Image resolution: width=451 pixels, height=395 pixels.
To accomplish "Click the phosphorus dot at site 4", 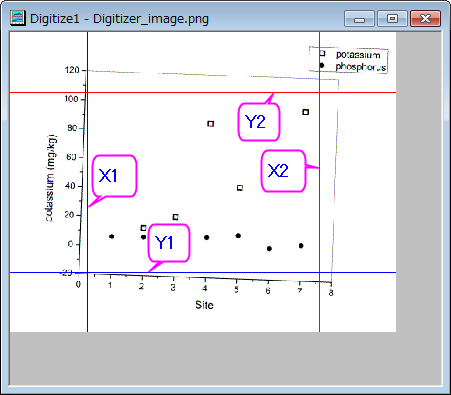I will pyautogui.click(x=206, y=238).
